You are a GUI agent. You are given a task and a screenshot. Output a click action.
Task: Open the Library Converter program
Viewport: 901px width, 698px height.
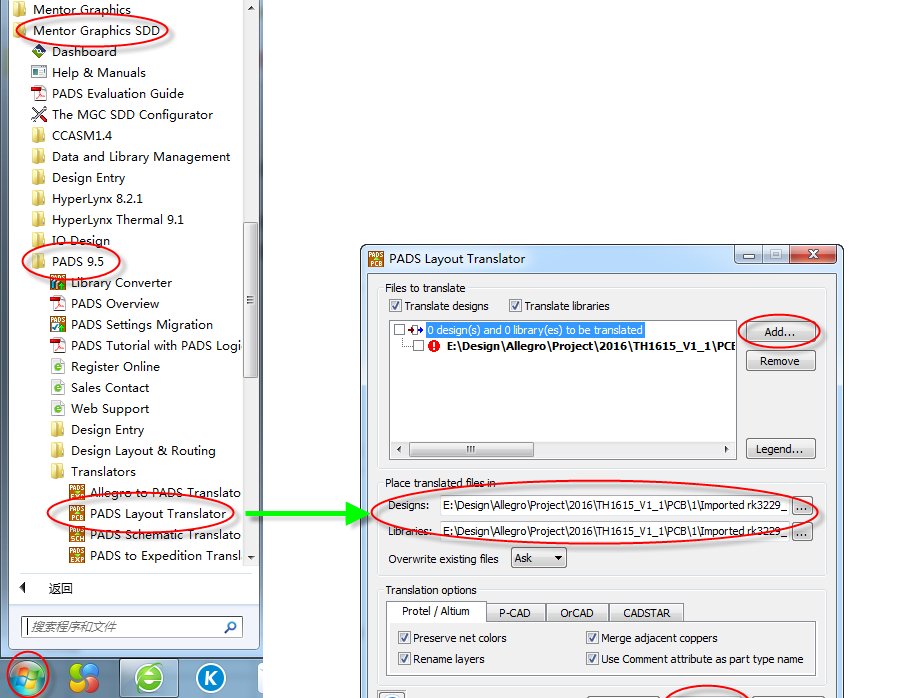pos(121,283)
